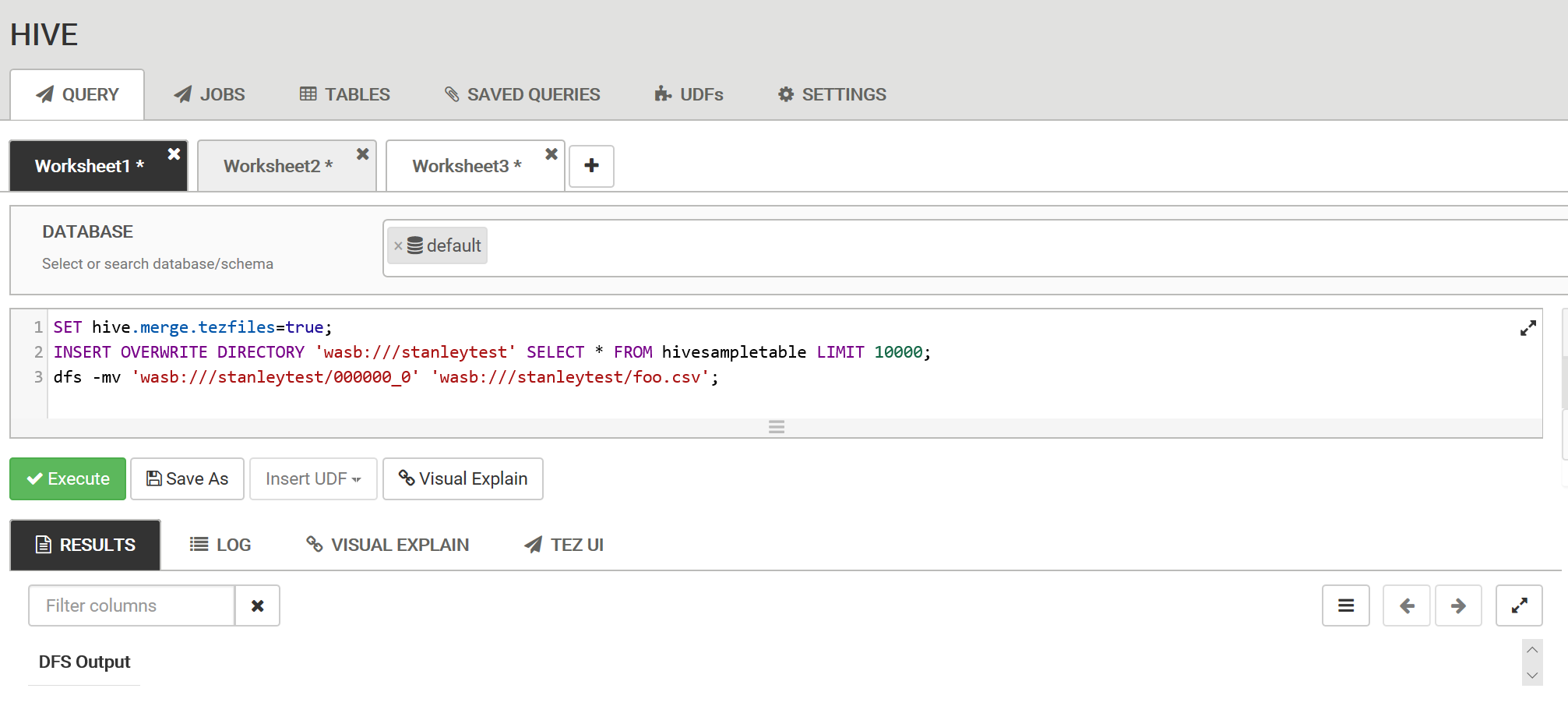Open the Insert UDF dropdown
1568x706 pixels.
pyautogui.click(x=313, y=479)
